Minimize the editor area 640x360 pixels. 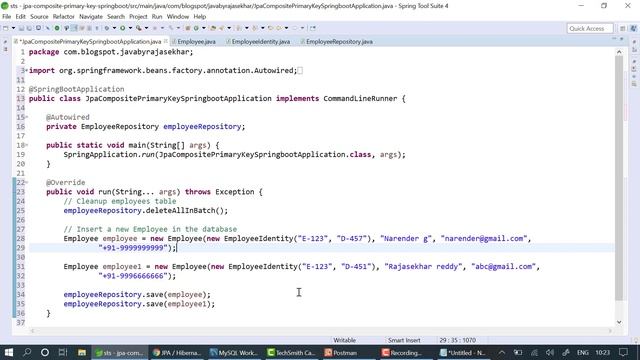point(614,39)
